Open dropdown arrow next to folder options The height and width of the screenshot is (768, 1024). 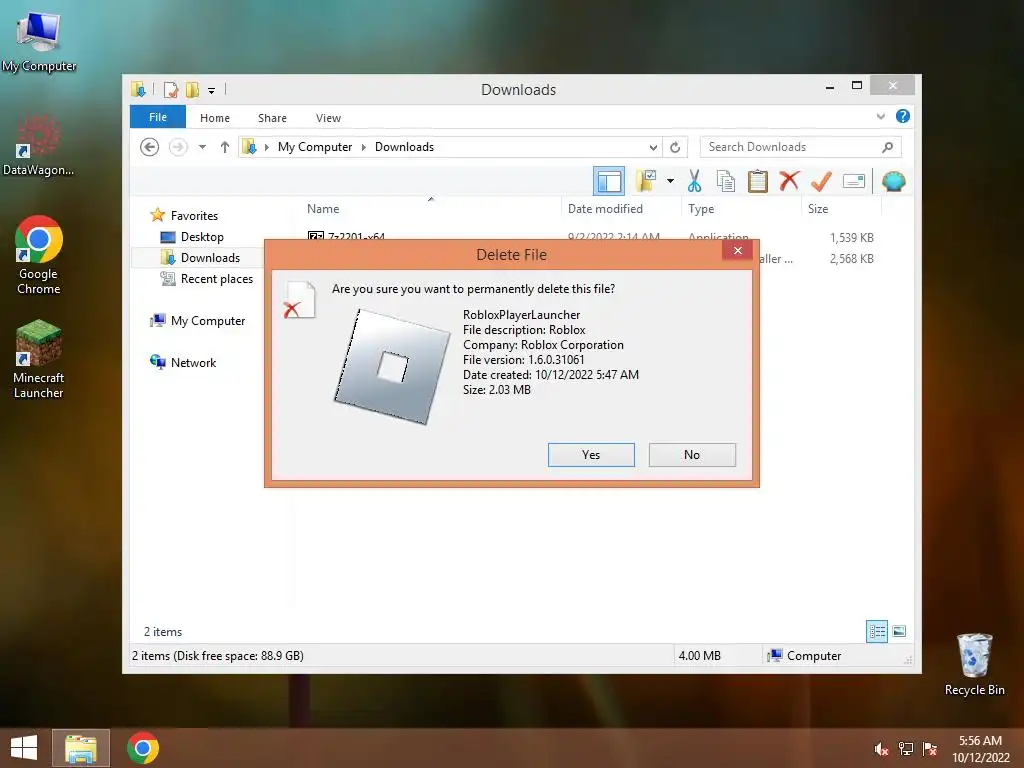tap(671, 181)
